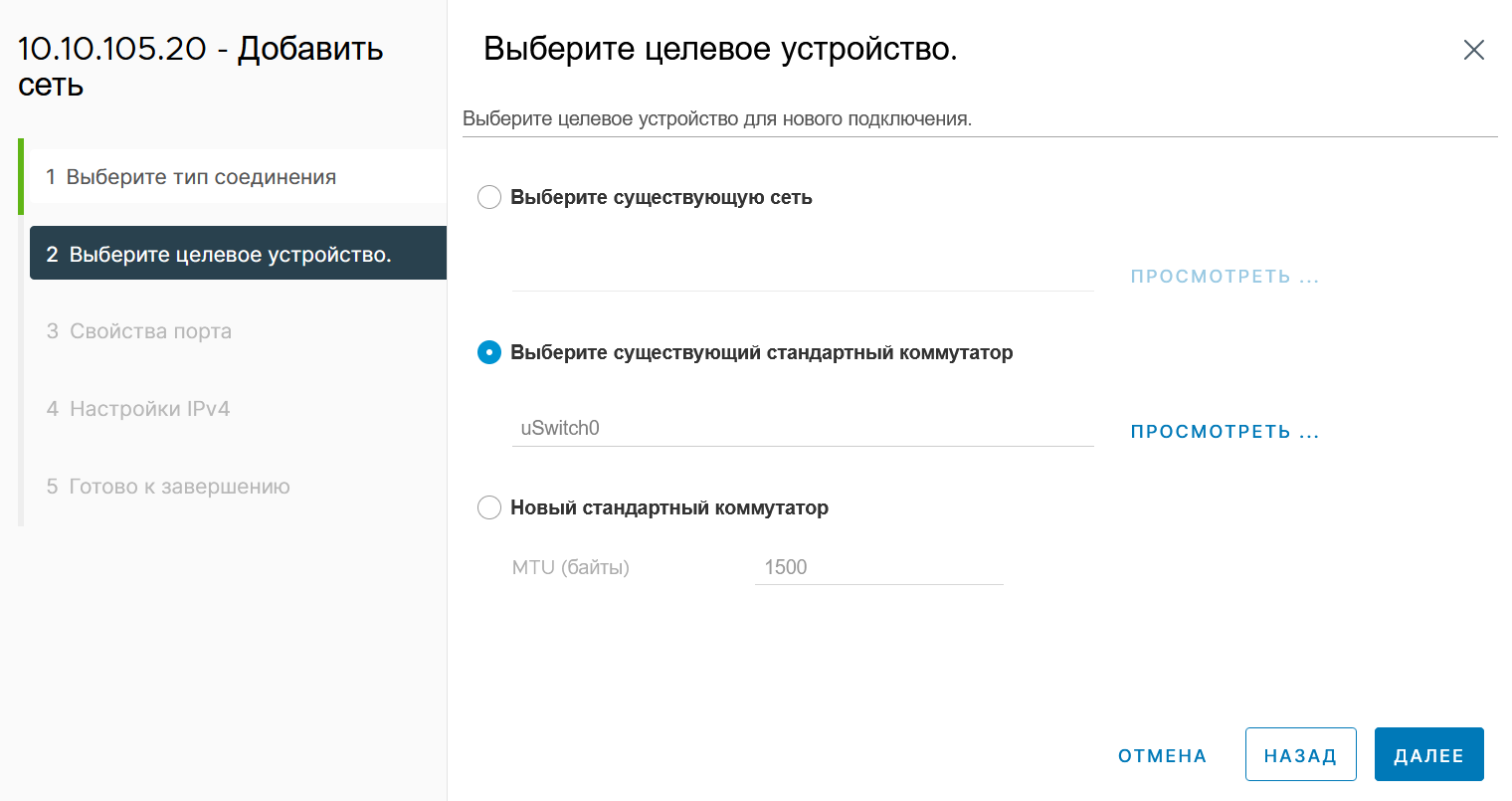The height and width of the screenshot is (801, 1512).
Task: Open step 2 'Выберите целевое устройство.'
Action: [238, 254]
